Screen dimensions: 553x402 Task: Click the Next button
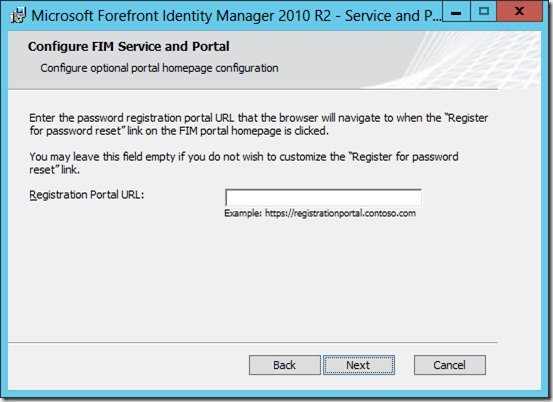click(359, 365)
